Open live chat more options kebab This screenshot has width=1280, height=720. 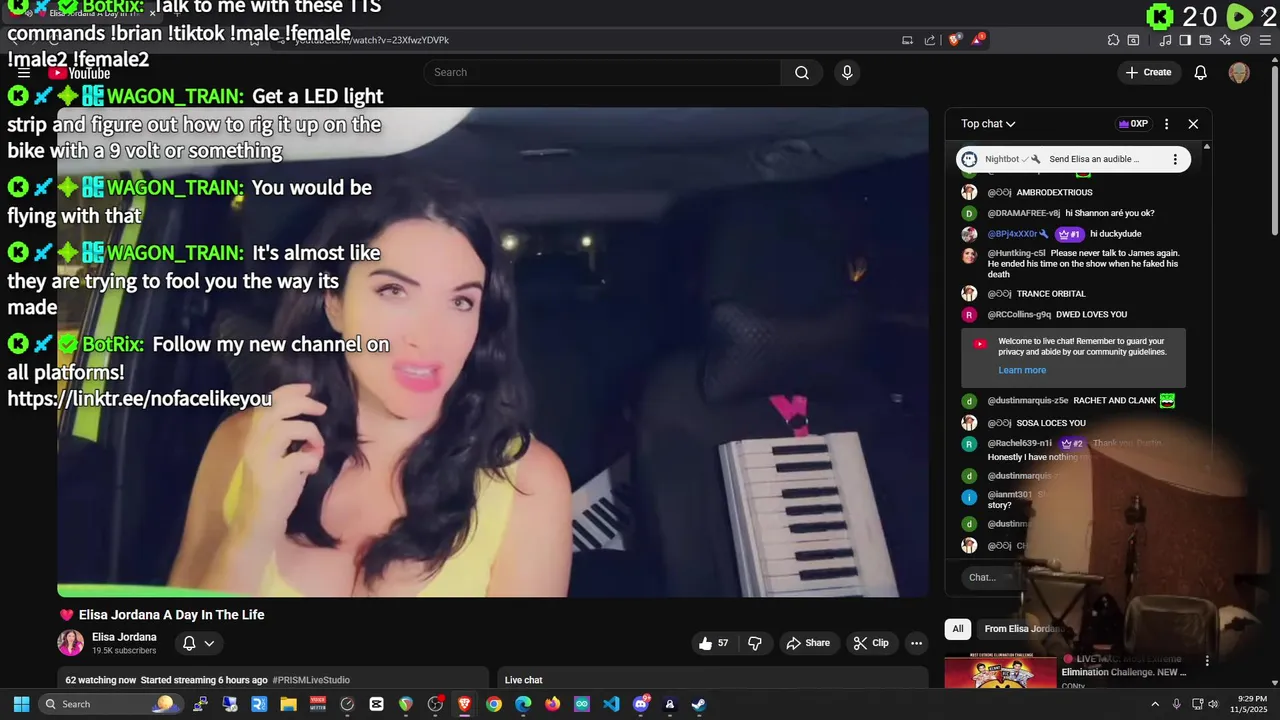1166,124
